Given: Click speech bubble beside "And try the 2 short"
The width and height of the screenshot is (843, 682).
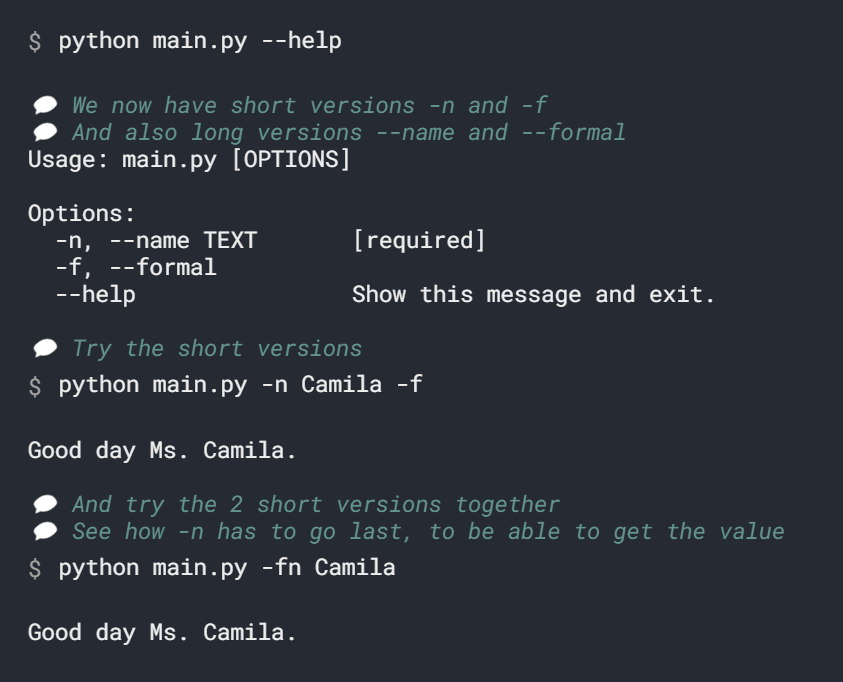Looking at the screenshot, I should 45,504.
